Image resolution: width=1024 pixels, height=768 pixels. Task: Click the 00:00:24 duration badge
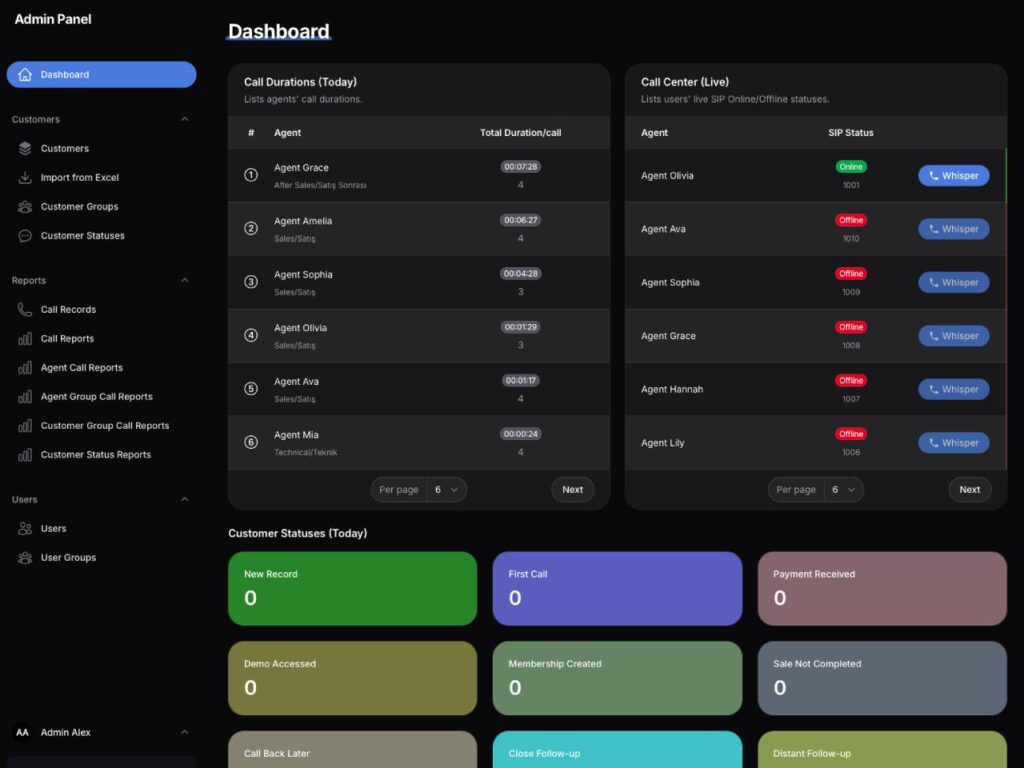click(x=520, y=434)
